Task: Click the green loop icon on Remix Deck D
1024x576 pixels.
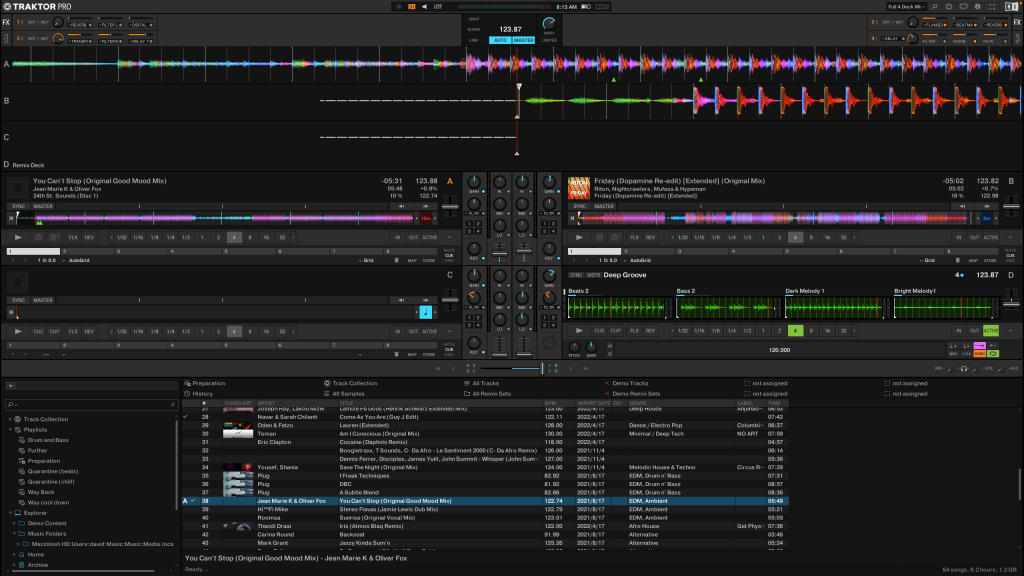Action: [x=993, y=354]
